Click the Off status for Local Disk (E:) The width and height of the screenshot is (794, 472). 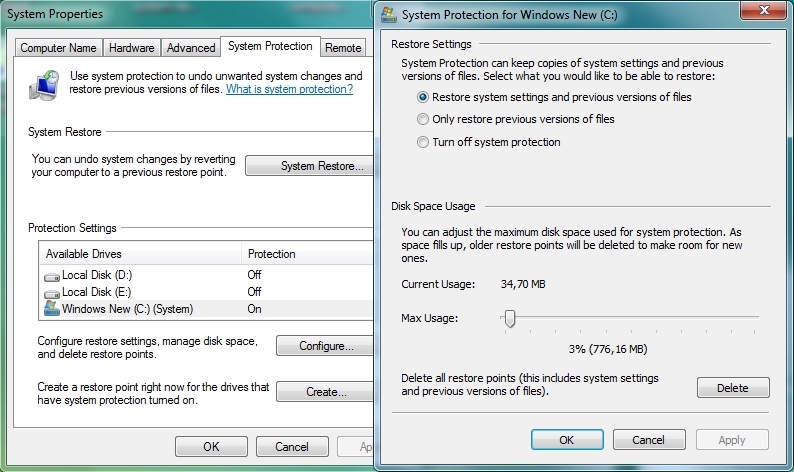tap(254, 292)
